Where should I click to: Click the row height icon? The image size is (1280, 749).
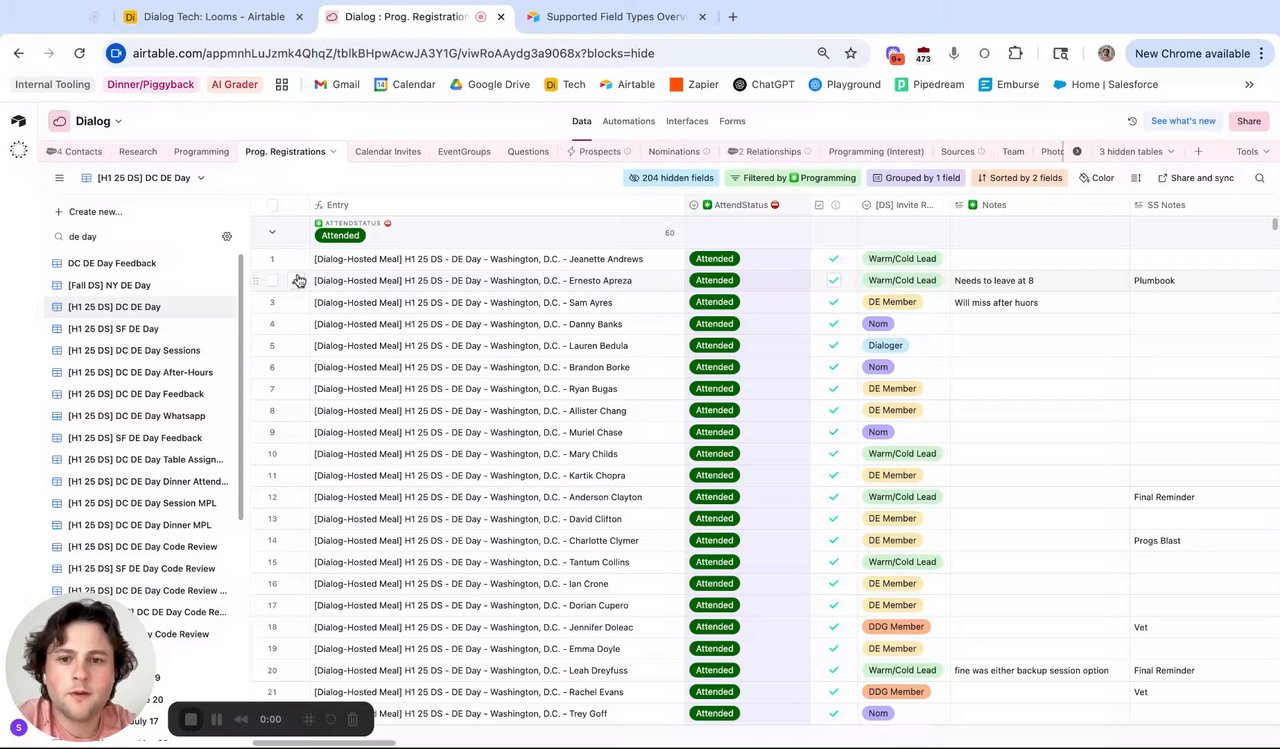[x=1136, y=178]
